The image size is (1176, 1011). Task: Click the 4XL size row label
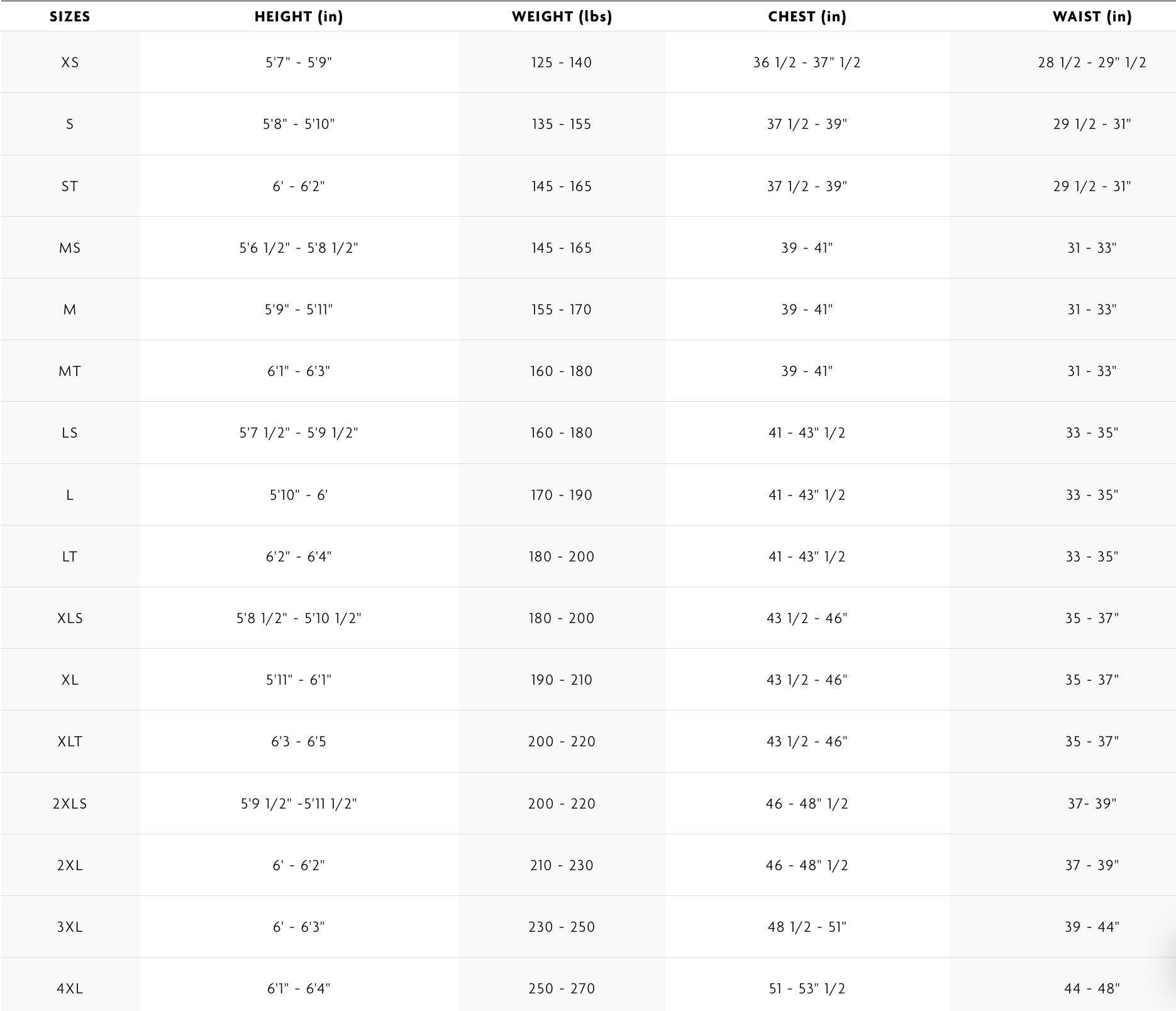tap(70, 988)
